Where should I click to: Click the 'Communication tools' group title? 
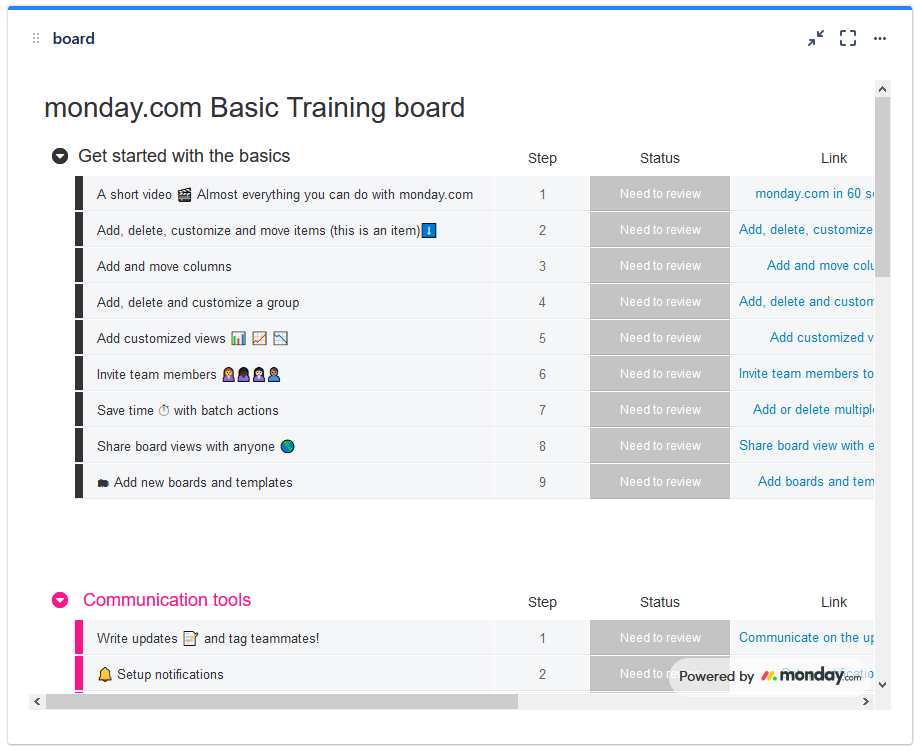[167, 600]
